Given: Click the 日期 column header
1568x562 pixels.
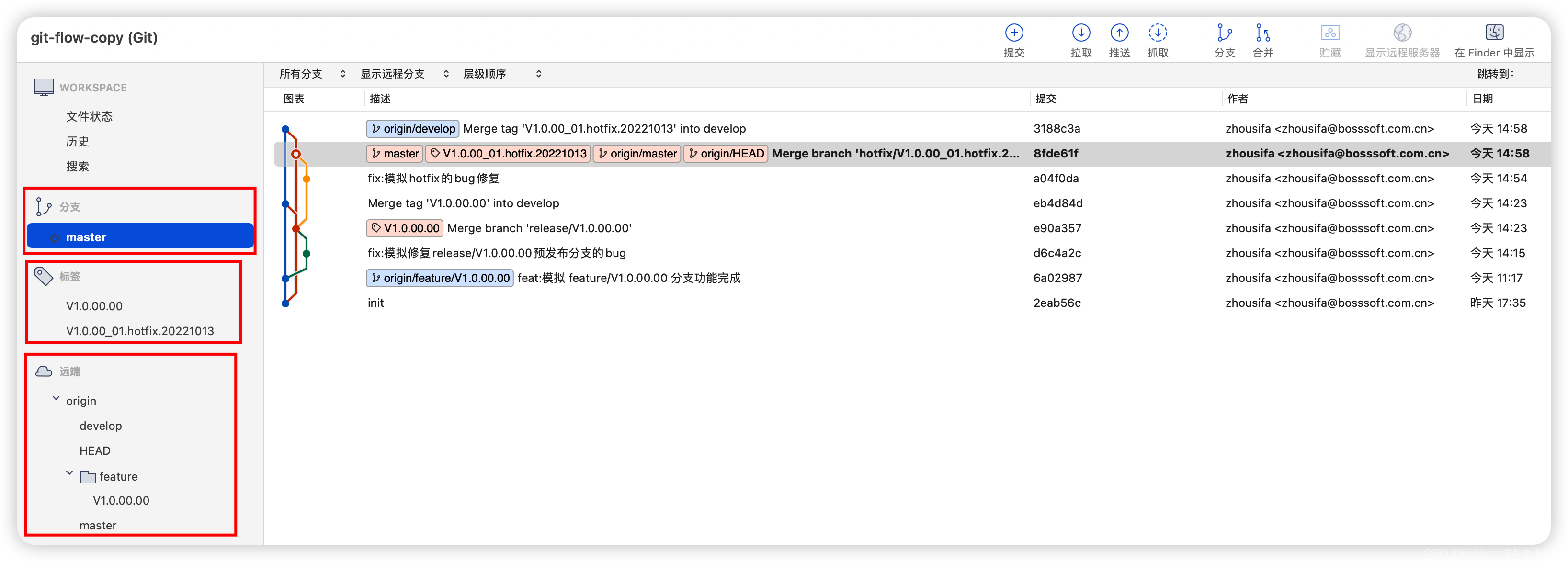Looking at the screenshot, I should (x=1483, y=99).
